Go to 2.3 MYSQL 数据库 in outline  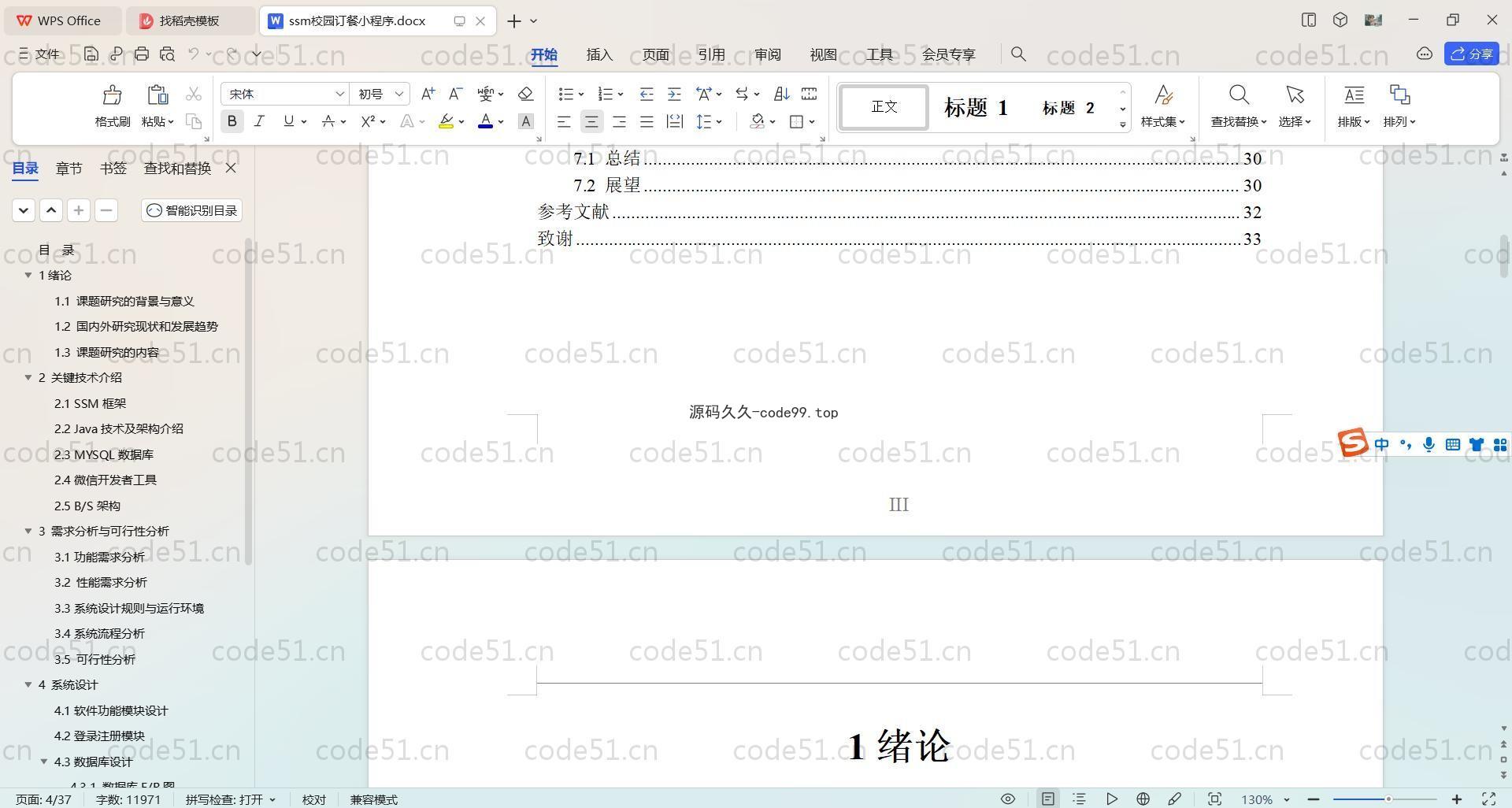click(x=104, y=454)
